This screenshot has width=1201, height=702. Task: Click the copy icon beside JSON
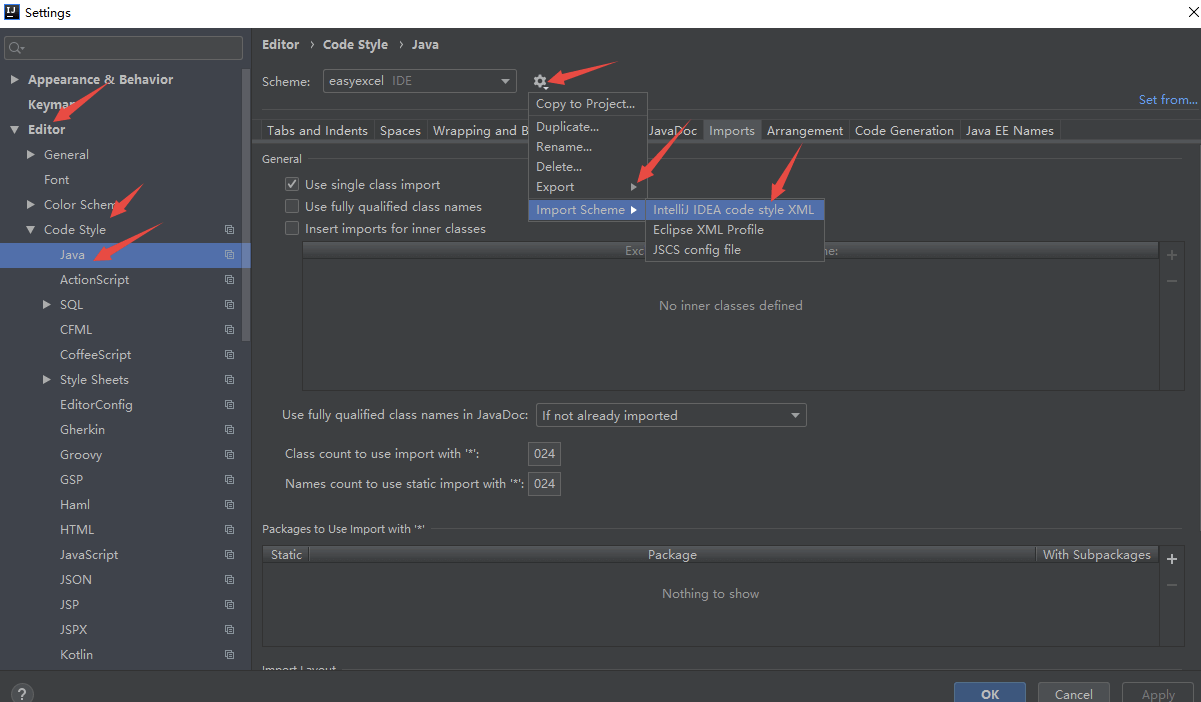[x=230, y=580]
